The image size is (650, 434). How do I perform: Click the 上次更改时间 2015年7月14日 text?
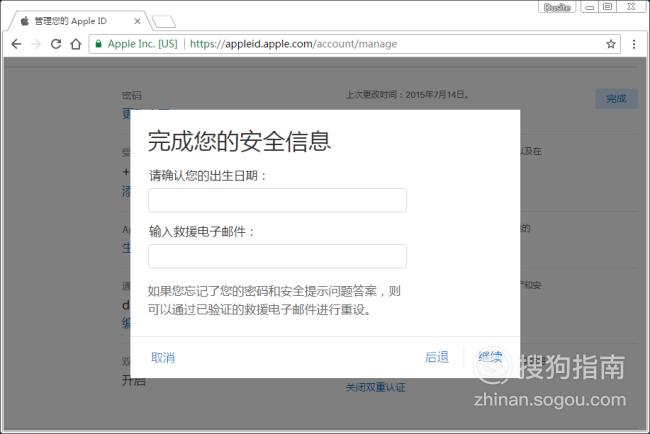(407, 95)
